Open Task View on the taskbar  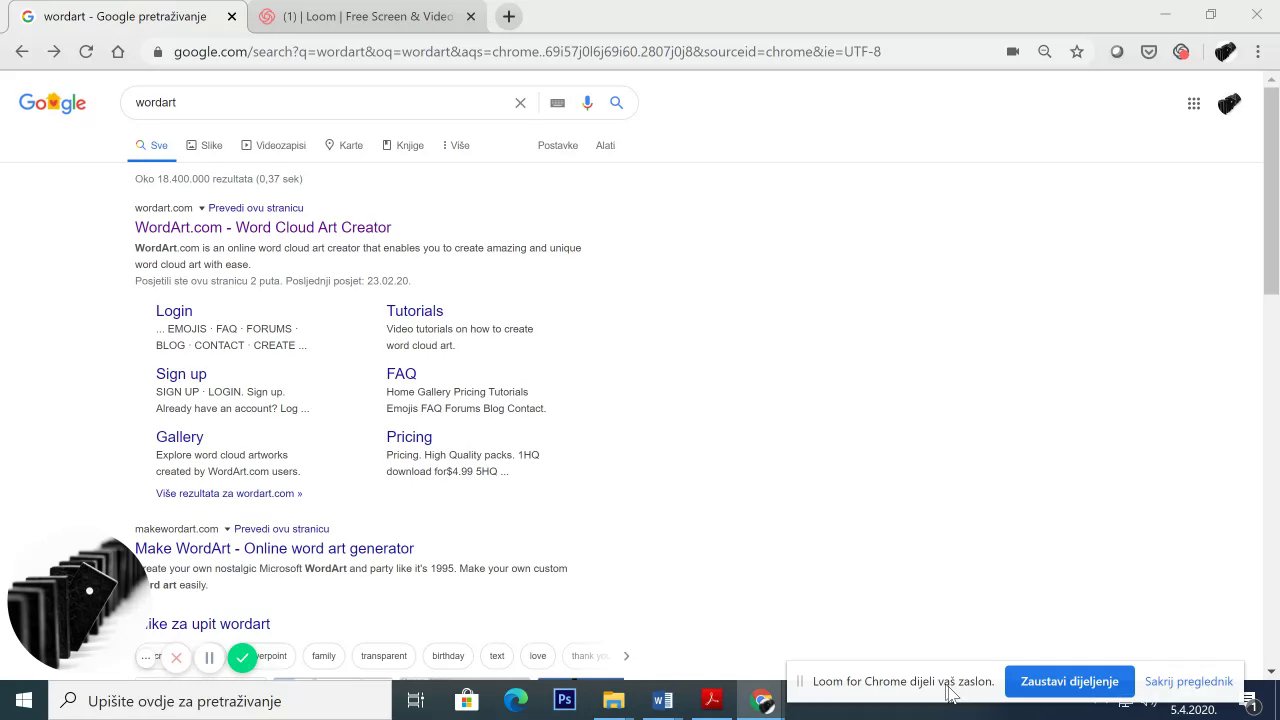416,701
